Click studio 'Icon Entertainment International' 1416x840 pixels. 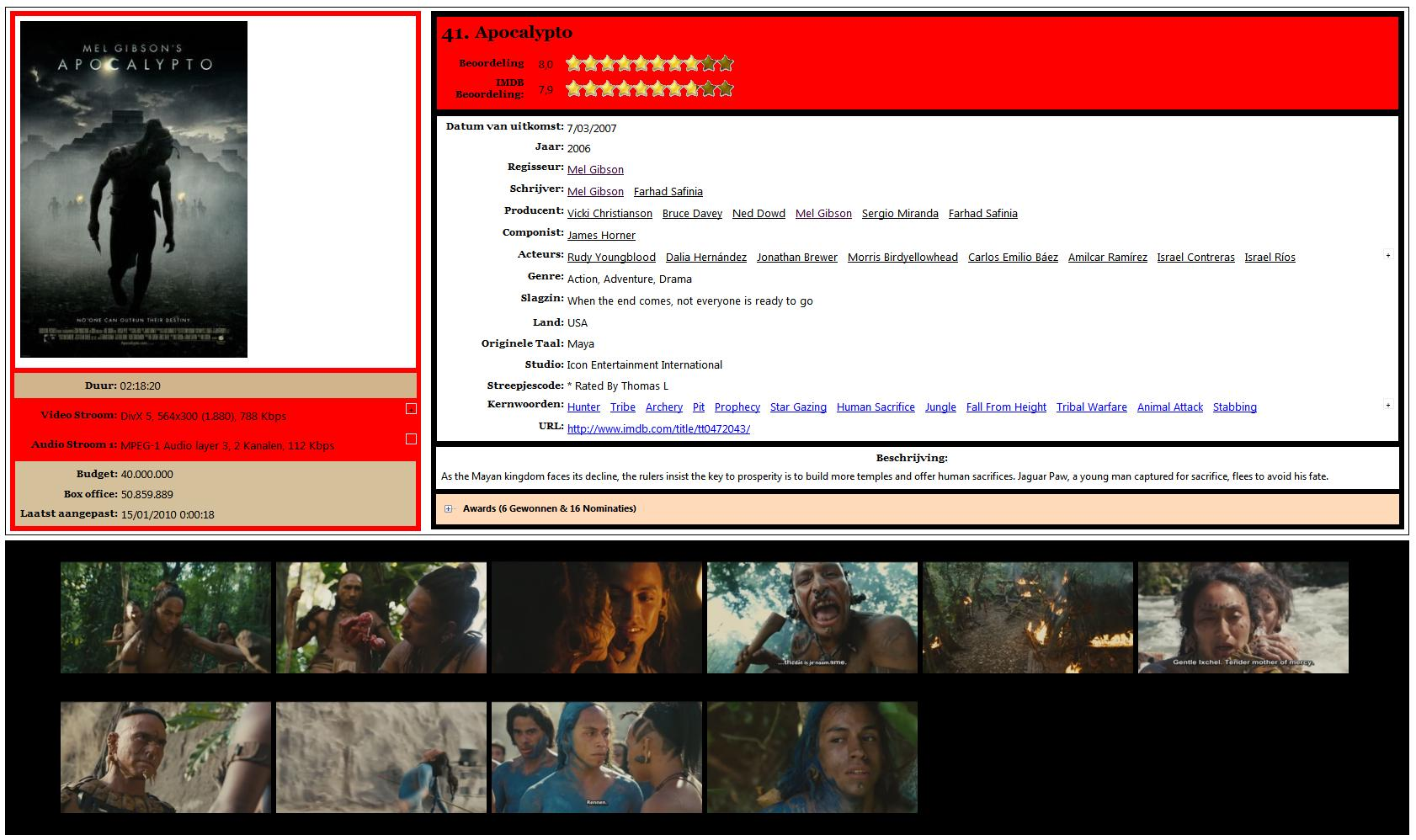[645, 364]
